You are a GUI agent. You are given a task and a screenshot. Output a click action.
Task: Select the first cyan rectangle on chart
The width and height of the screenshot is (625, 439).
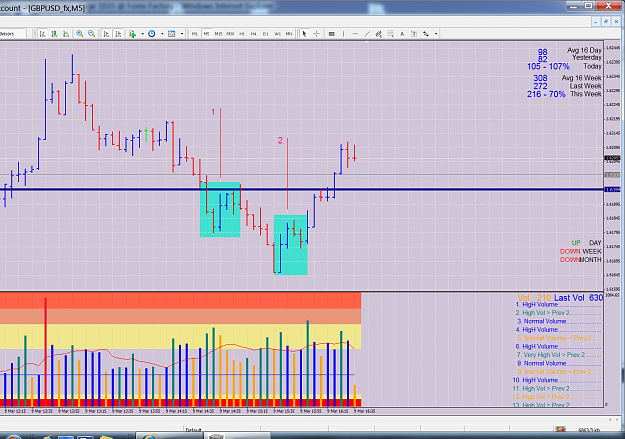coord(220,210)
